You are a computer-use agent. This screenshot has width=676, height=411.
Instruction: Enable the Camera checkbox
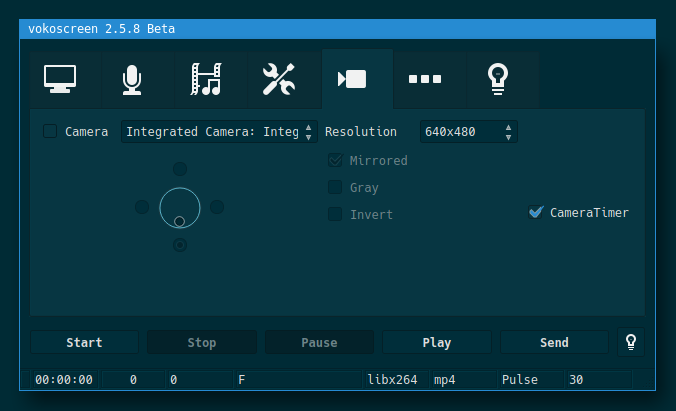click(51, 132)
